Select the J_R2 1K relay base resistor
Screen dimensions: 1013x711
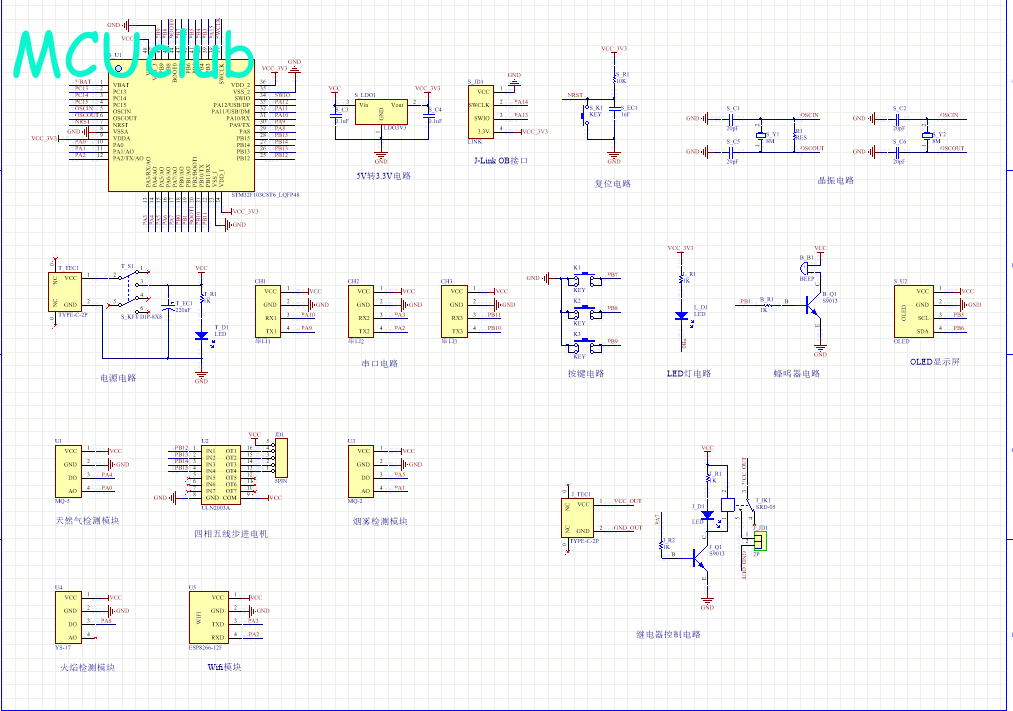click(x=661, y=545)
